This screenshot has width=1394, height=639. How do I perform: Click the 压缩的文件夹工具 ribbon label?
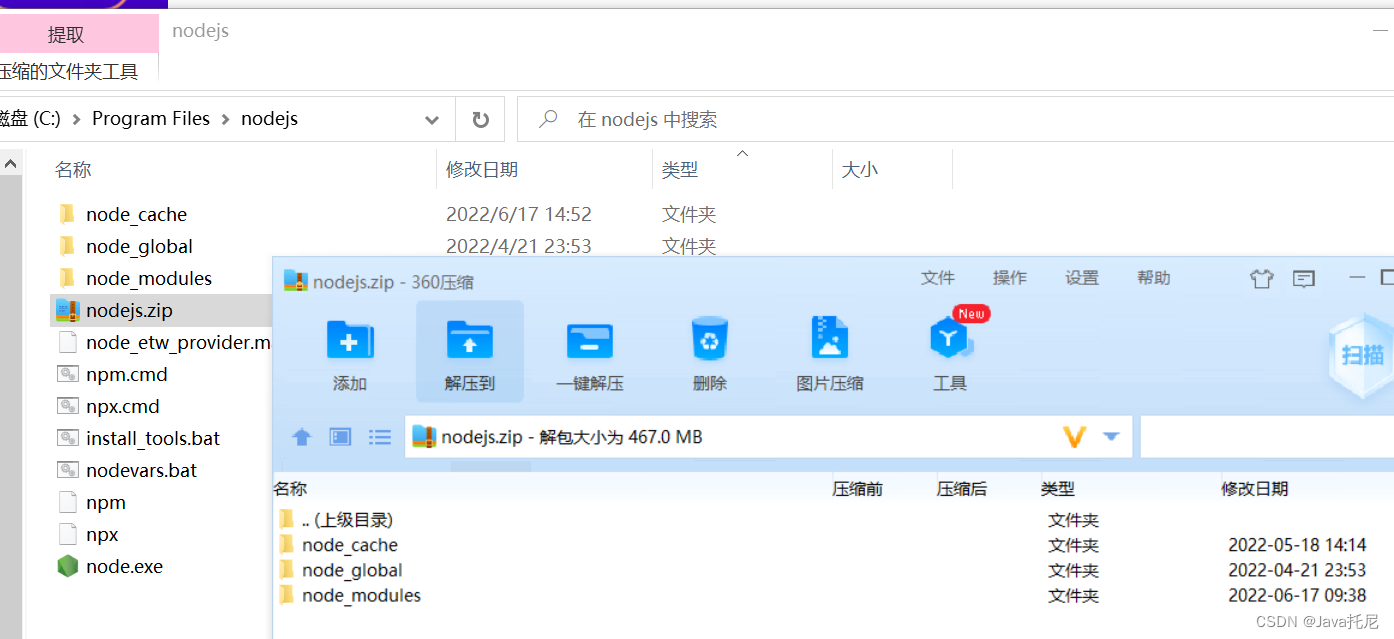point(68,71)
